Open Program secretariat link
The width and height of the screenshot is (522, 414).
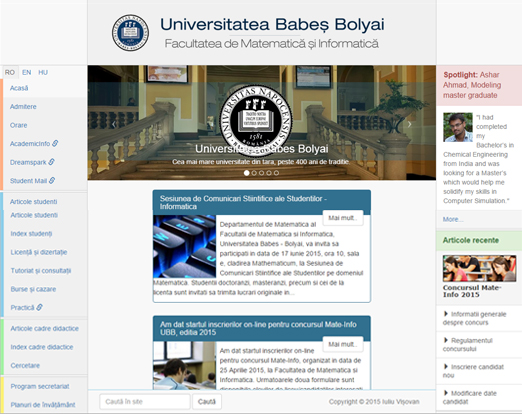click(x=40, y=386)
